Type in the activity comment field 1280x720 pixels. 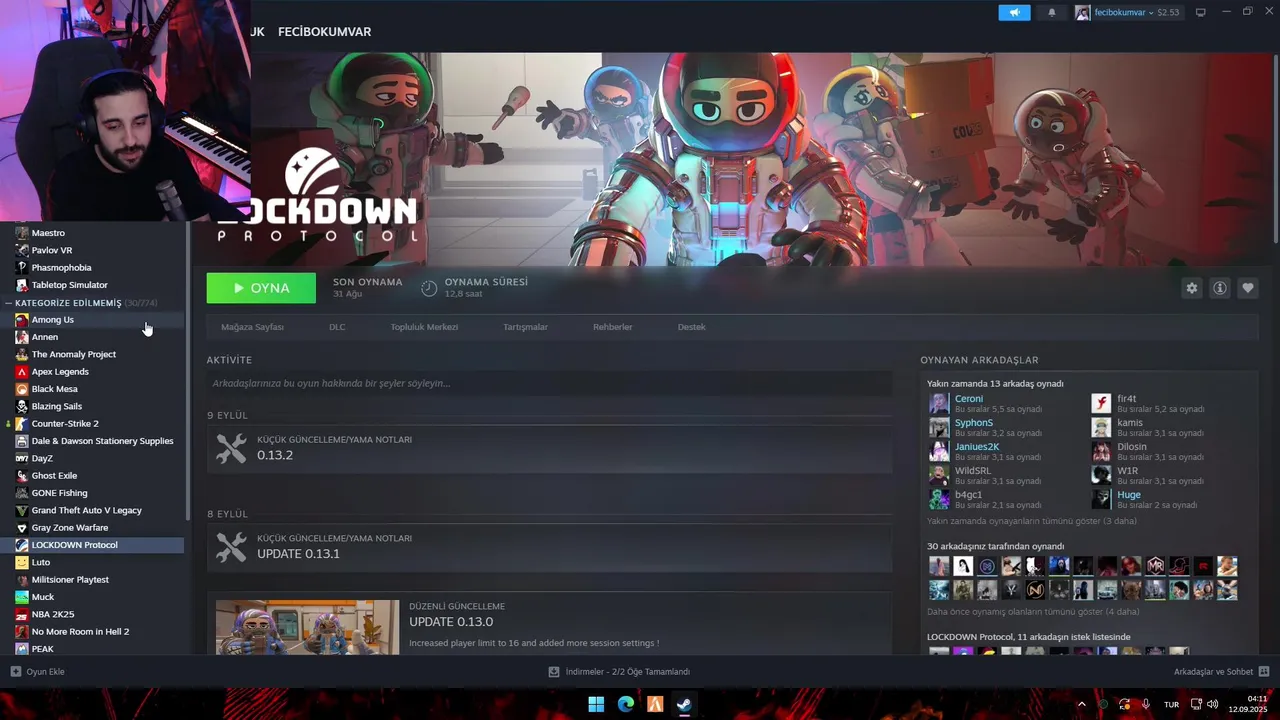[549, 383]
